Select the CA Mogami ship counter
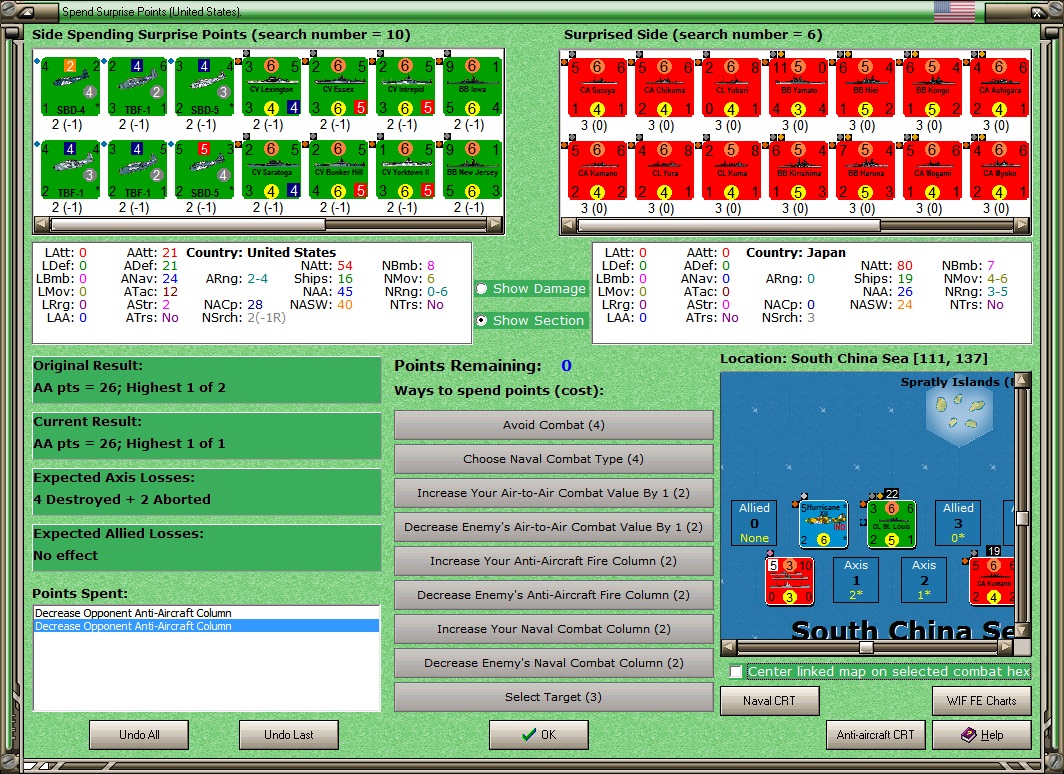Viewport: 1064px width, 774px height. [x=932, y=171]
